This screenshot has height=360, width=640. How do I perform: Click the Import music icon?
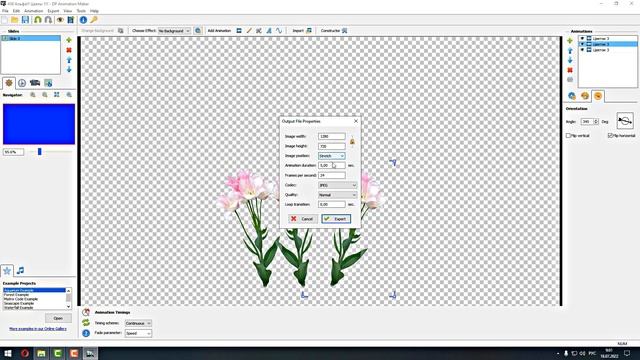tap(309, 31)
